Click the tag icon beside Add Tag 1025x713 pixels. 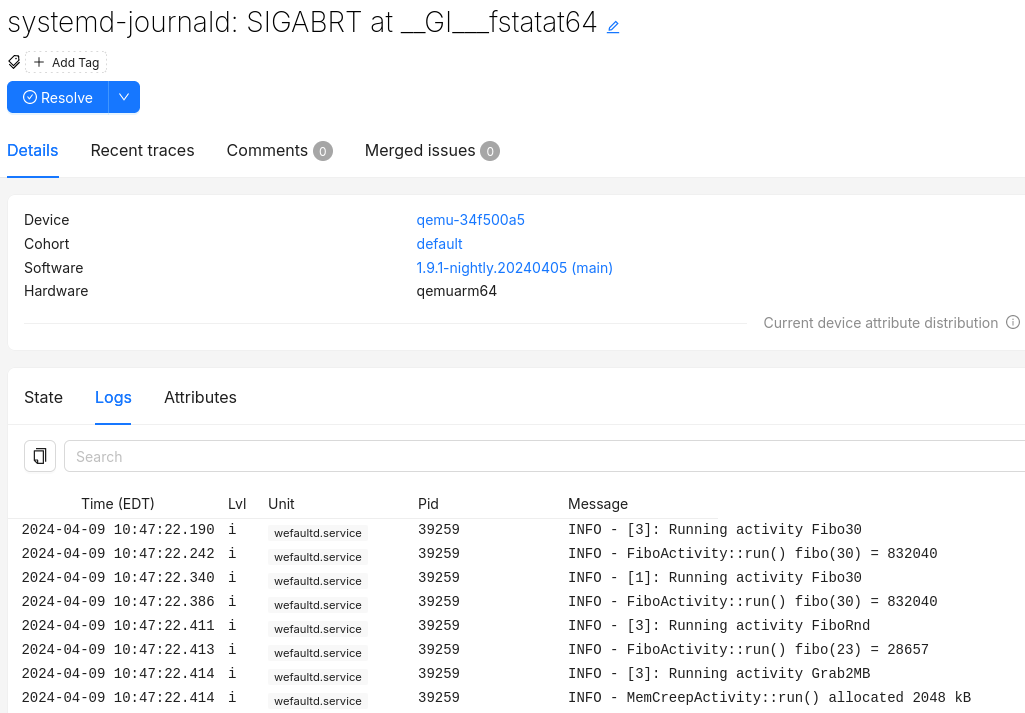(x=14, y=62)
